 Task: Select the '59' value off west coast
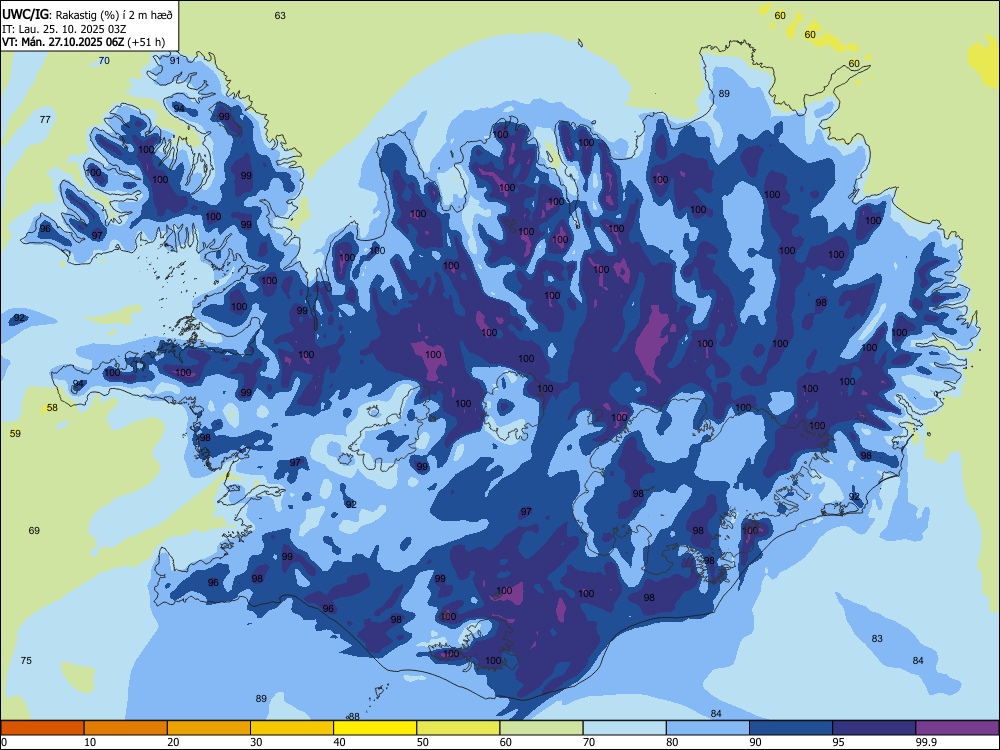(15, 433)
